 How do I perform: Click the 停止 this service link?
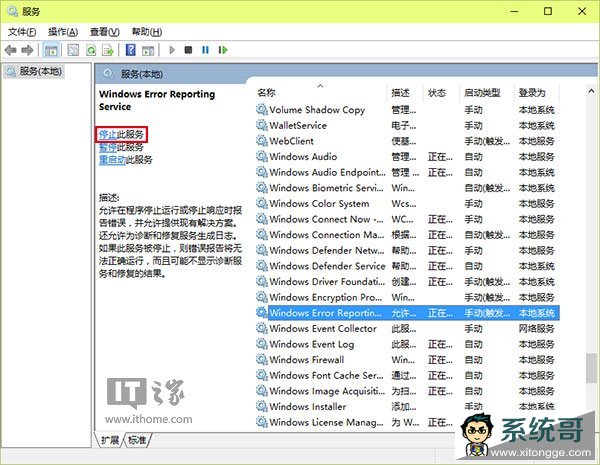(108, 134)
